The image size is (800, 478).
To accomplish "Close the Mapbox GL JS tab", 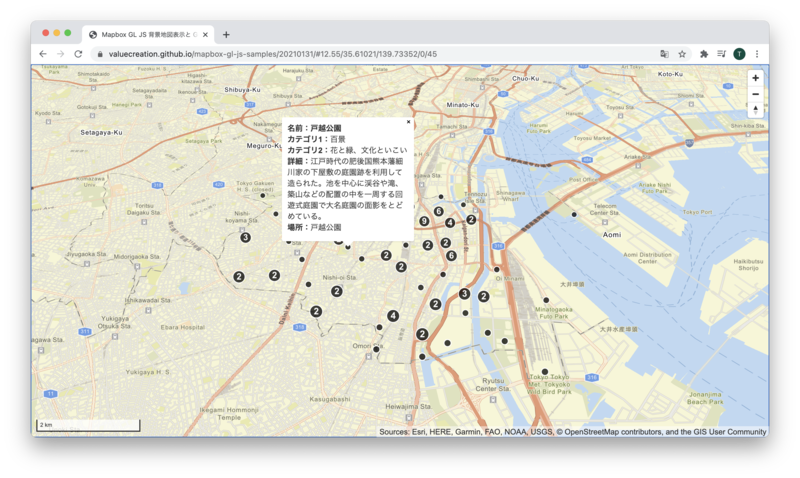I will pos(205,35).
